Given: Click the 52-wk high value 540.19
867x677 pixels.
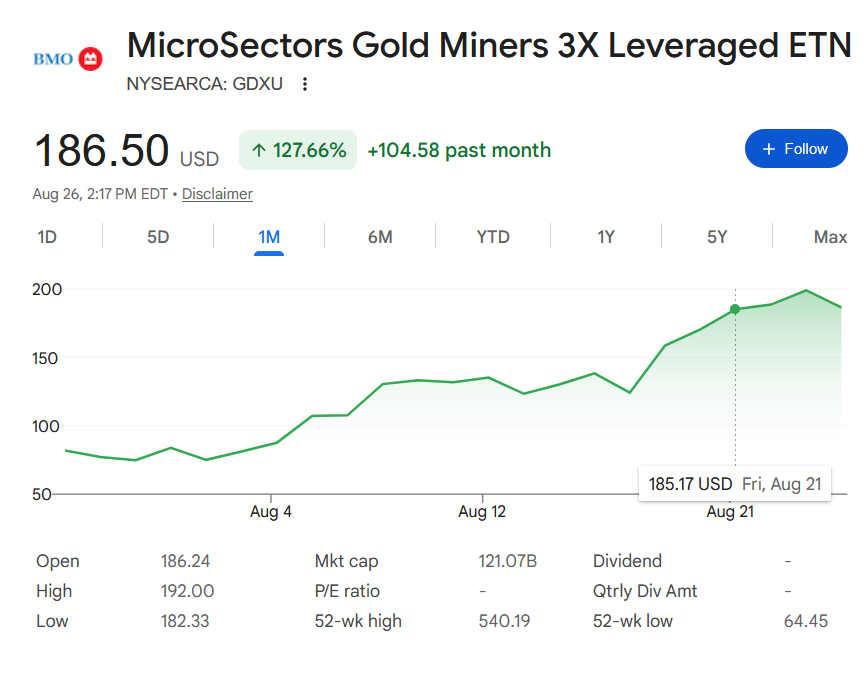Looking at the screenshot, I should tap(504, 621).
